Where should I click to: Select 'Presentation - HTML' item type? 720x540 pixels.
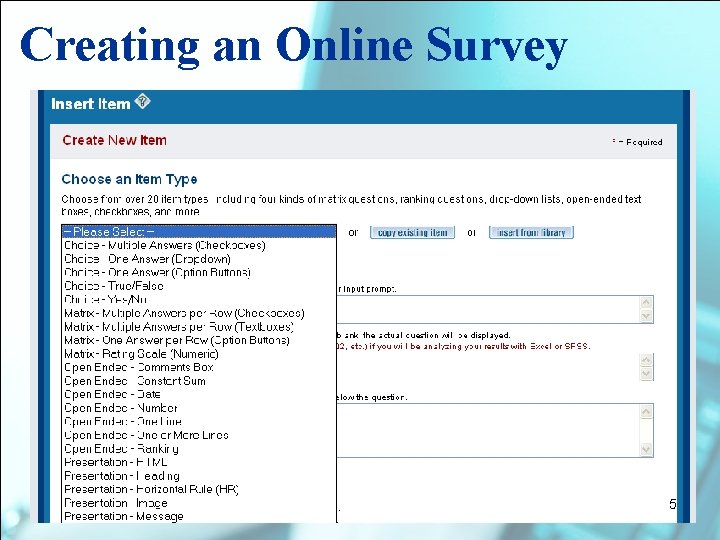click(199, 462)
